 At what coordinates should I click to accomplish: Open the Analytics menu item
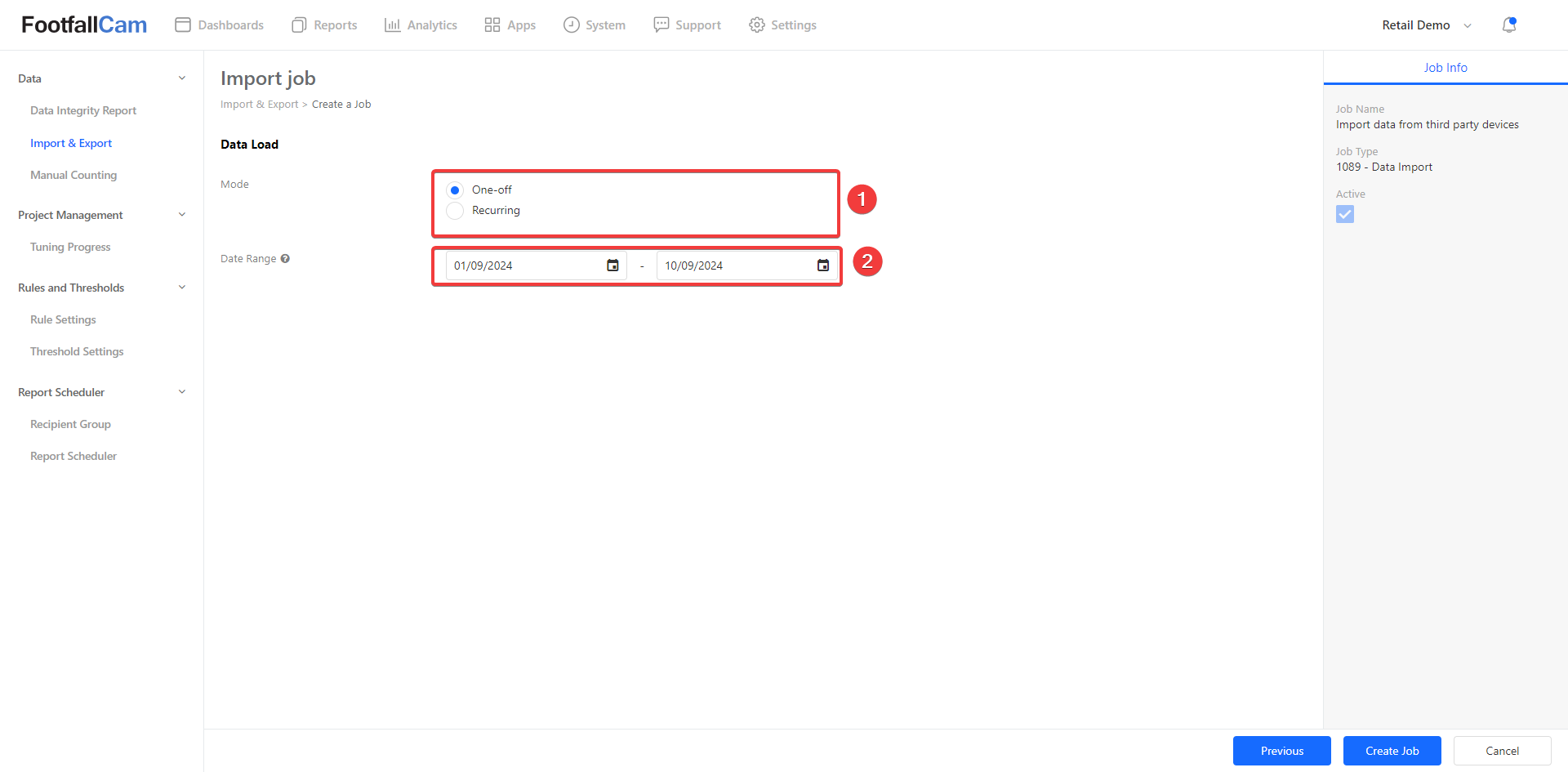pyautogui.click(x=421, y=25)
